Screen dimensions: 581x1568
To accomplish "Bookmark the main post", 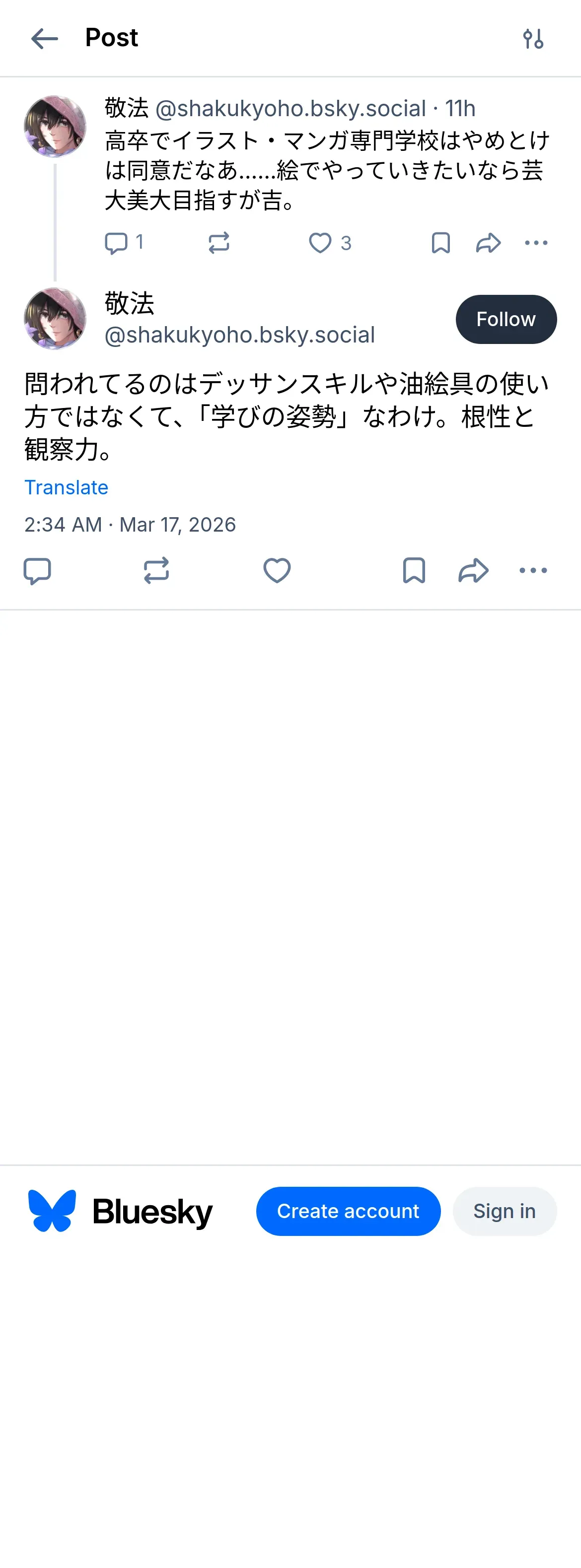I will (414, 571).
